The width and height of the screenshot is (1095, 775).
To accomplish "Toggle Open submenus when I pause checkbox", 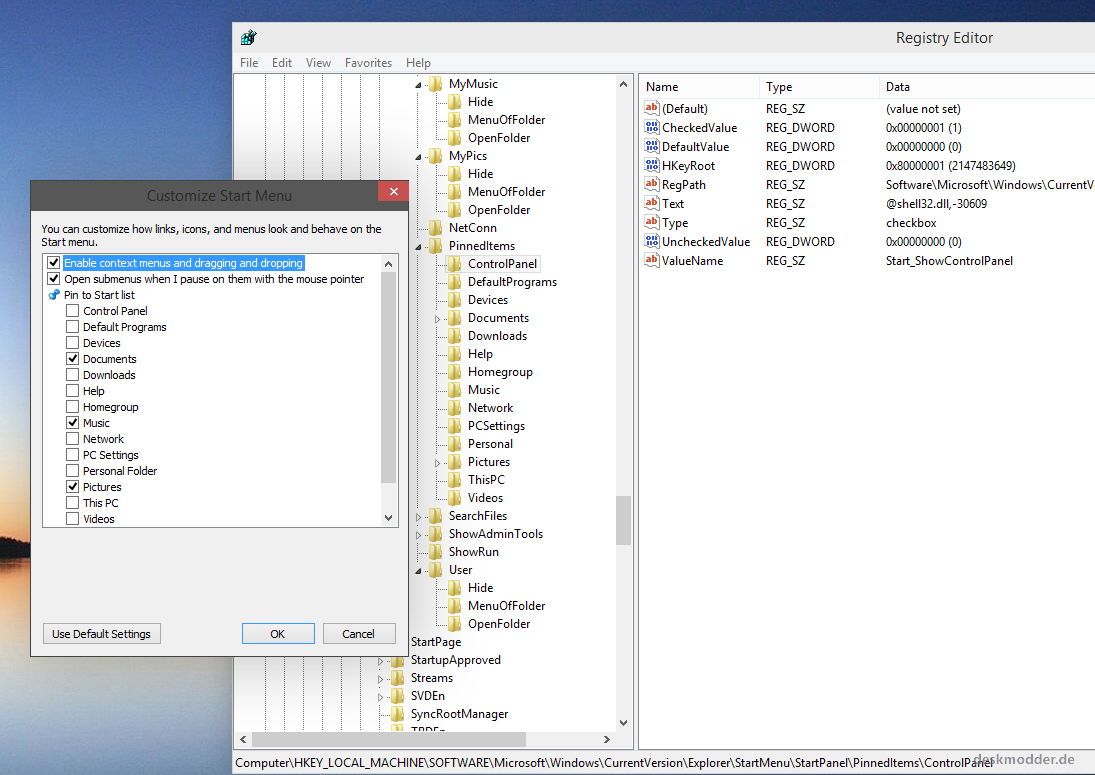I will coord(54,279).
